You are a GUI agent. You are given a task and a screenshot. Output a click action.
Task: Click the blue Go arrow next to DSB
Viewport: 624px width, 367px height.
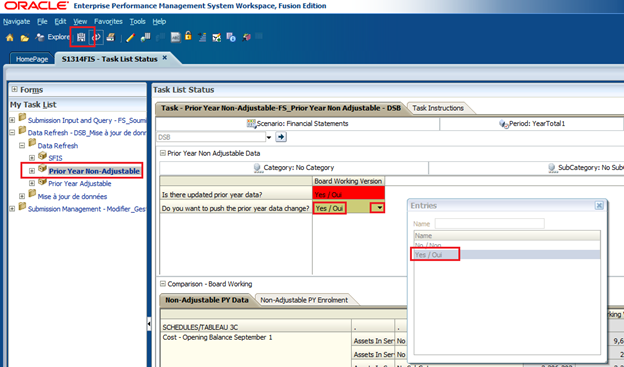point(281,137)
